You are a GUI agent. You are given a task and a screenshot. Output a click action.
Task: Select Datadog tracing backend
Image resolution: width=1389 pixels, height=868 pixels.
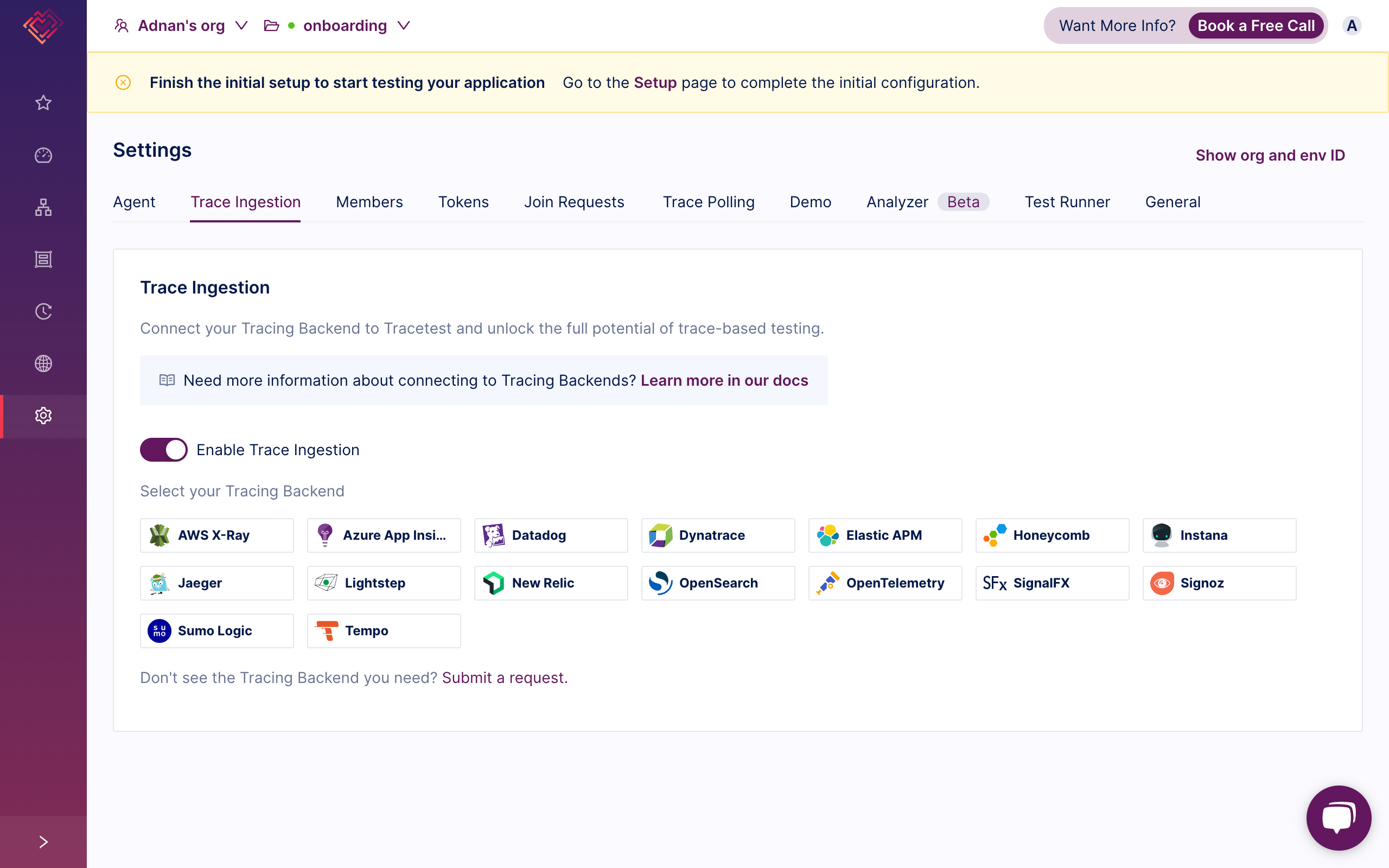[551, 535]
